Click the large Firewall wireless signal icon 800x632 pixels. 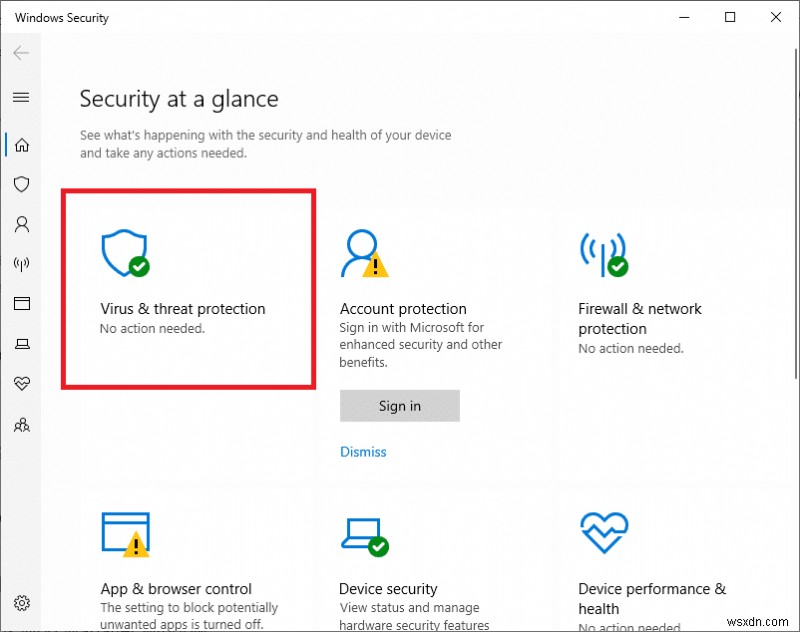(x=602, y=254)
